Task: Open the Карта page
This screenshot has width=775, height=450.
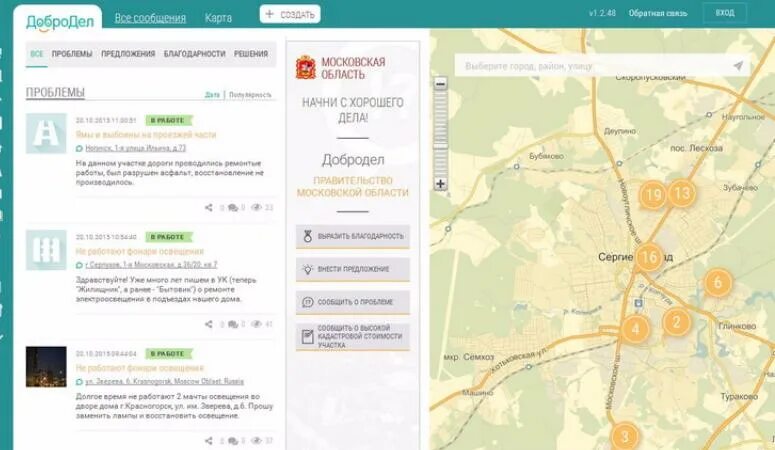Action: [x=218, y=18]
